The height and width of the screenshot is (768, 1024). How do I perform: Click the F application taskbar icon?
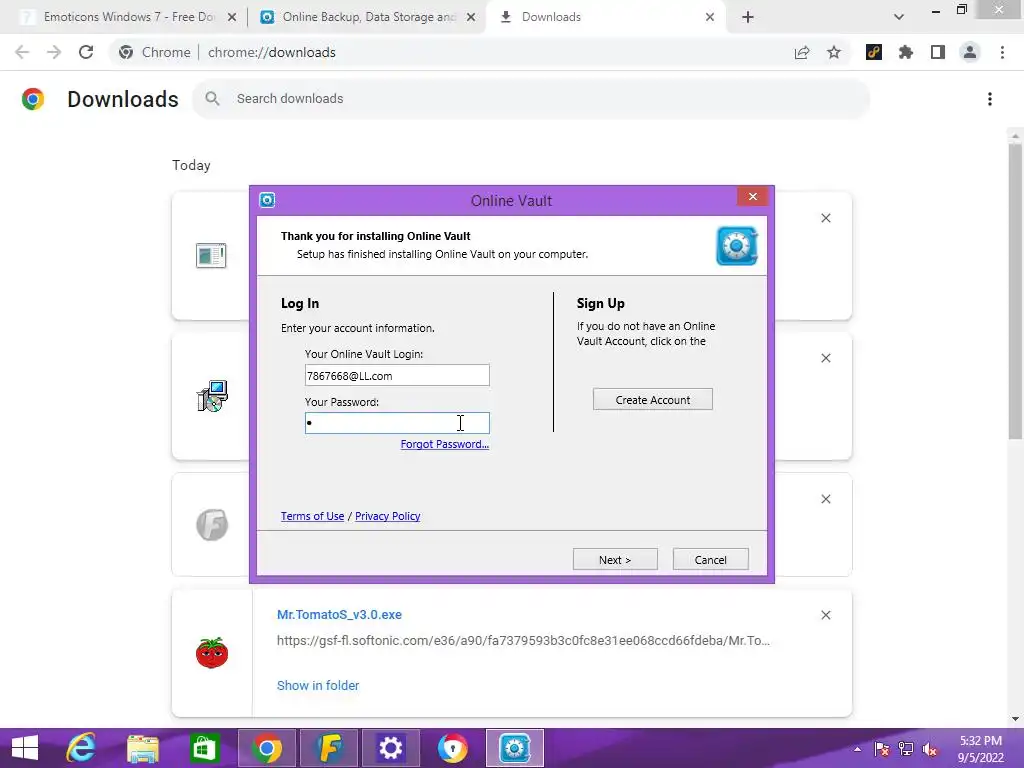(329, 748)
